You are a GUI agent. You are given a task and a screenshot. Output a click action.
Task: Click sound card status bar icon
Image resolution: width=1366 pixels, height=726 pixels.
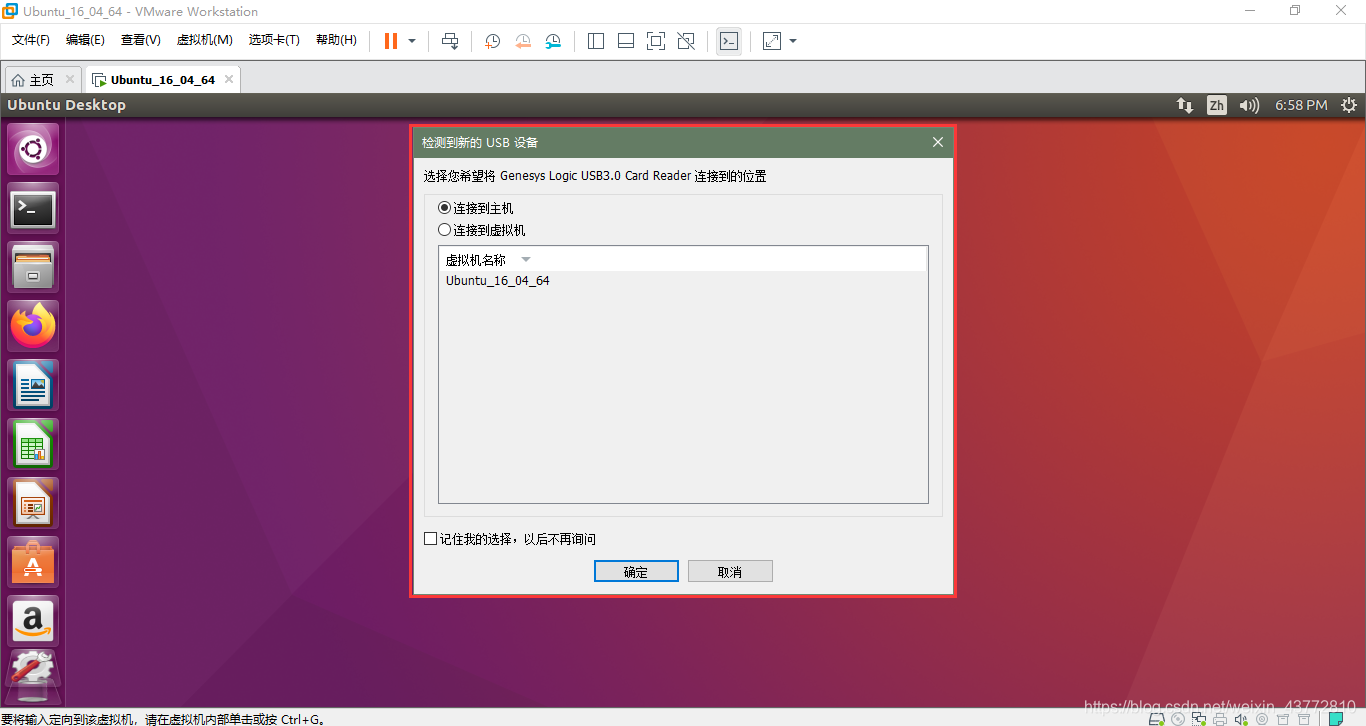1241,718
